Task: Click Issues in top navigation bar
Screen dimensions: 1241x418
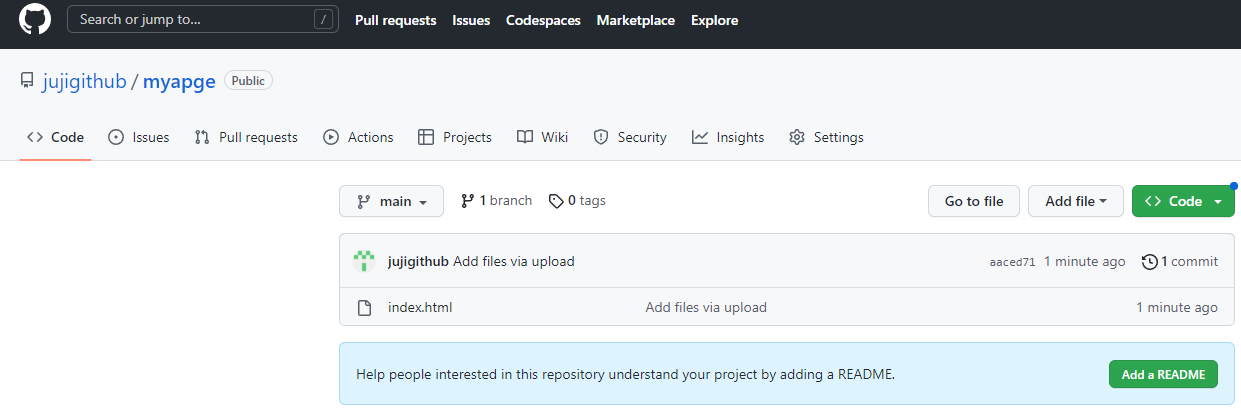Action: [x=471, y=20]
